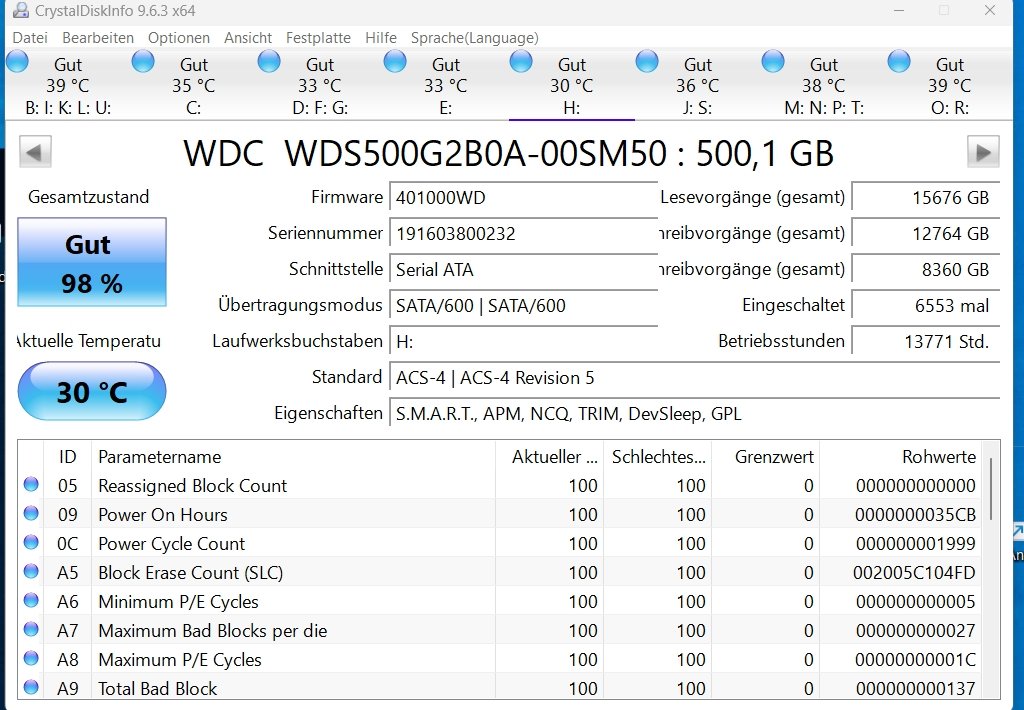Click the Parametername column header

point(294,457)
